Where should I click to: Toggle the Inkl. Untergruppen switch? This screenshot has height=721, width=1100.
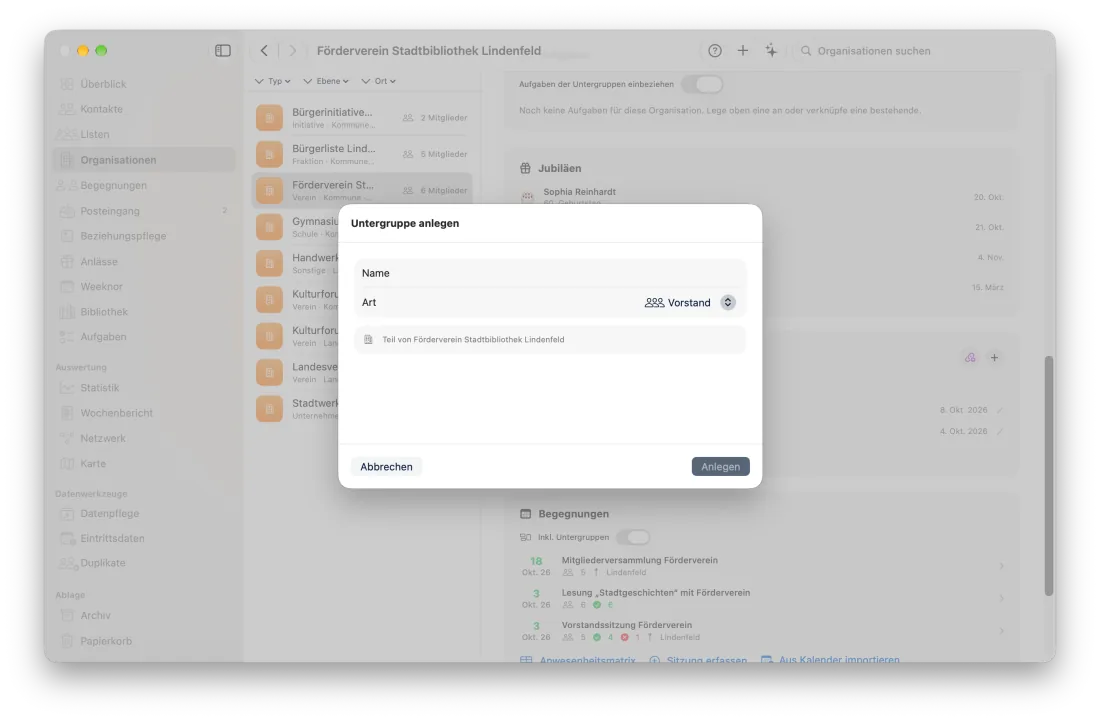pos(633,537)
